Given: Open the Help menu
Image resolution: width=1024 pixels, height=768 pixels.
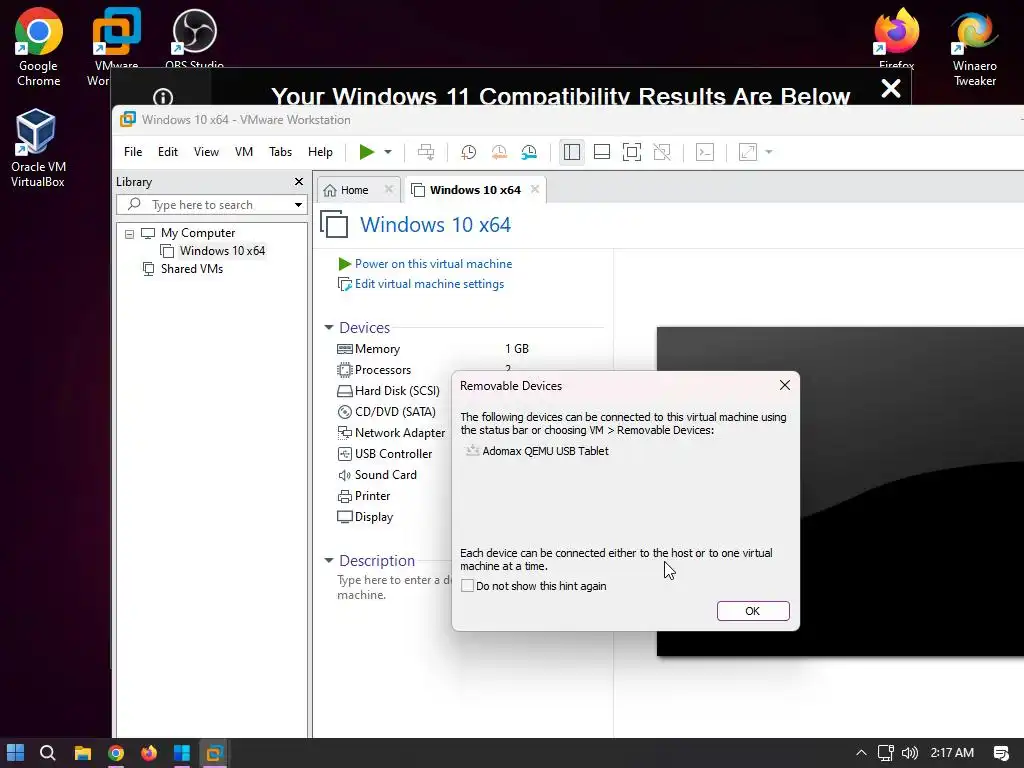Looking at the screenshot, I should [x=320, y=152].
